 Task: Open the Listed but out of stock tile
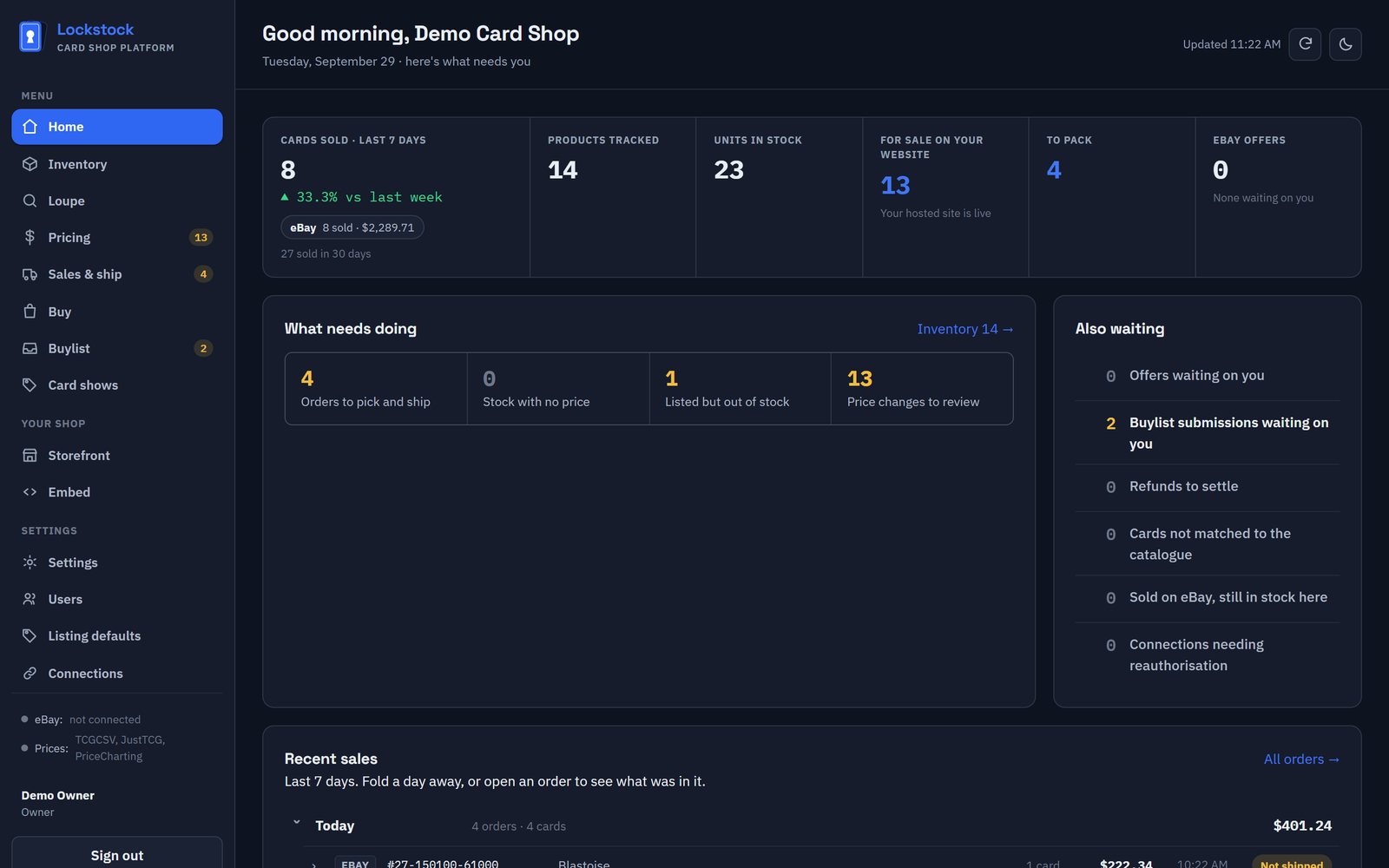click(x=740, y=389)
